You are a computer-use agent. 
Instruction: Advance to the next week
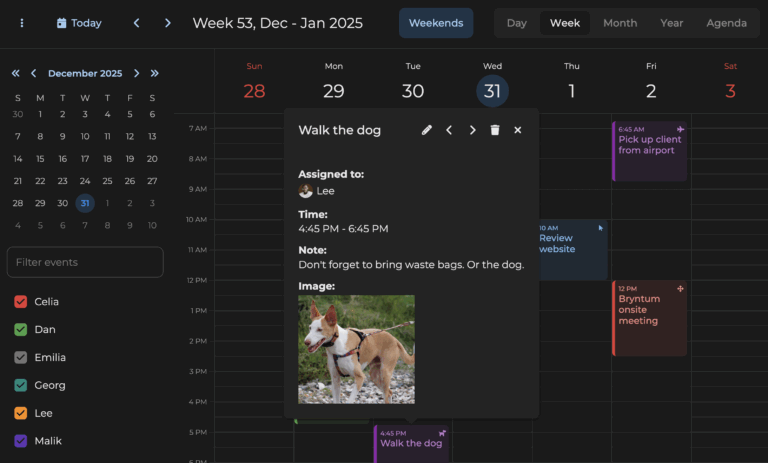click(x=167, y=23)
